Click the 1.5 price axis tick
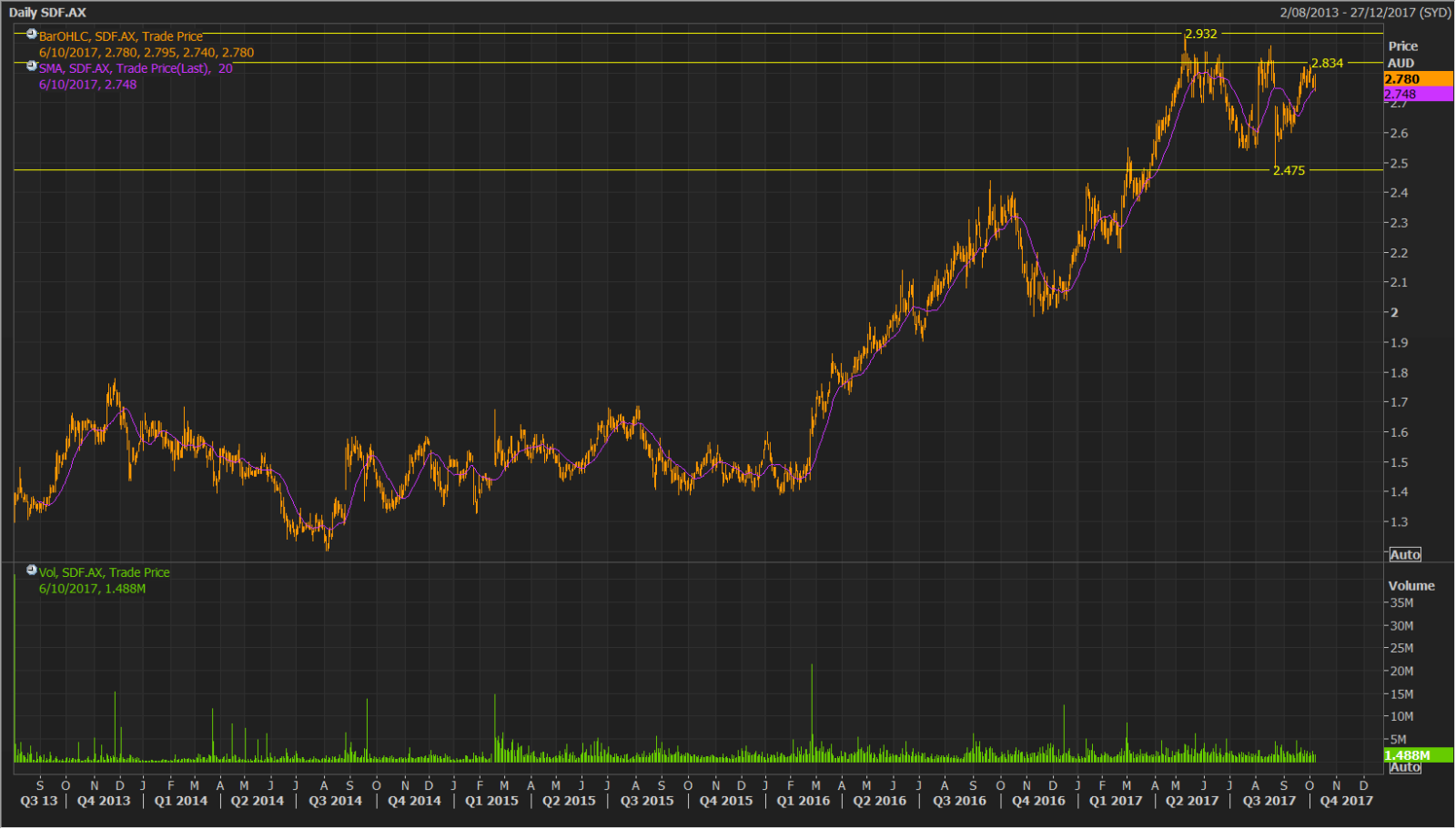 point(1399,463)
